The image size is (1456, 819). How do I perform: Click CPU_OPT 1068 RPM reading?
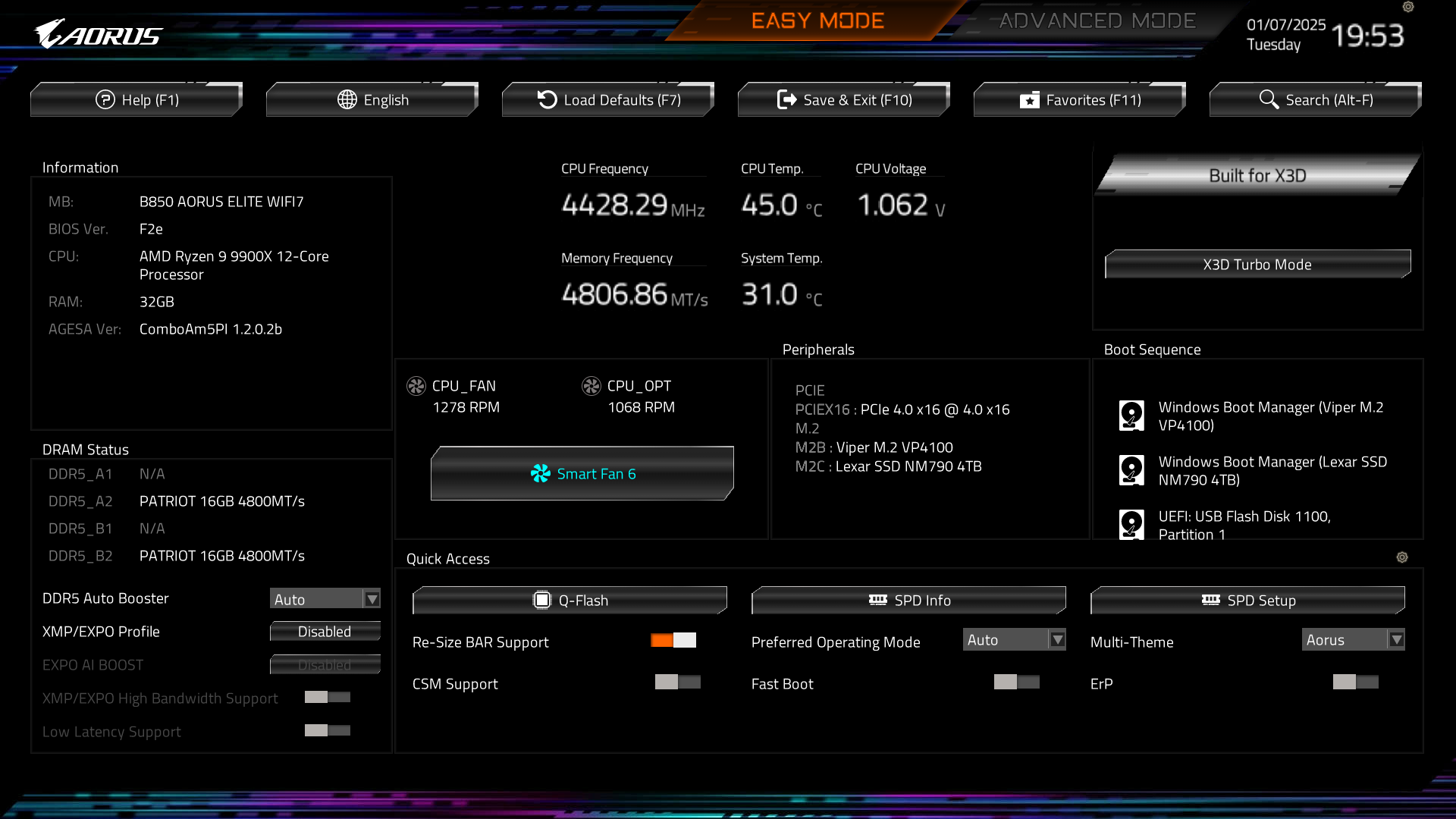pyautogui.click(x=642, y=407)
